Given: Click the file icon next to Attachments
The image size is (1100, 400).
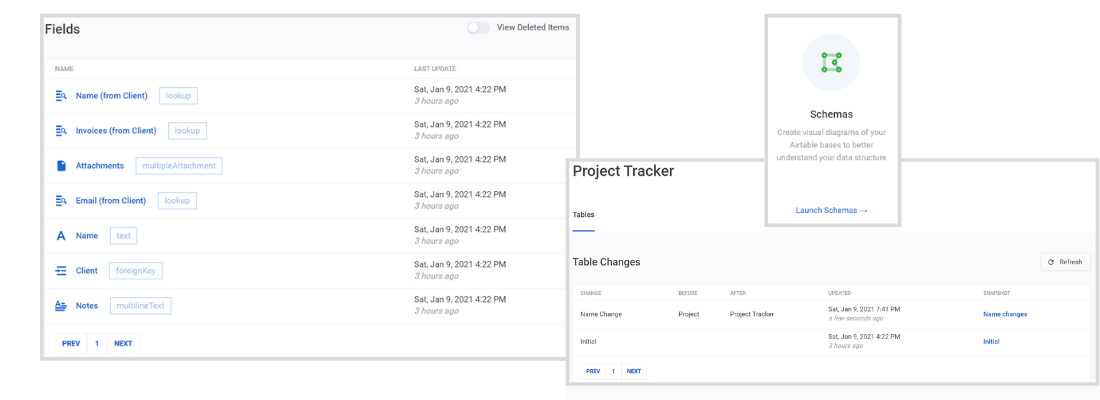Looking at the screenshot, I should pyautogui.click(x=61, y=166).
